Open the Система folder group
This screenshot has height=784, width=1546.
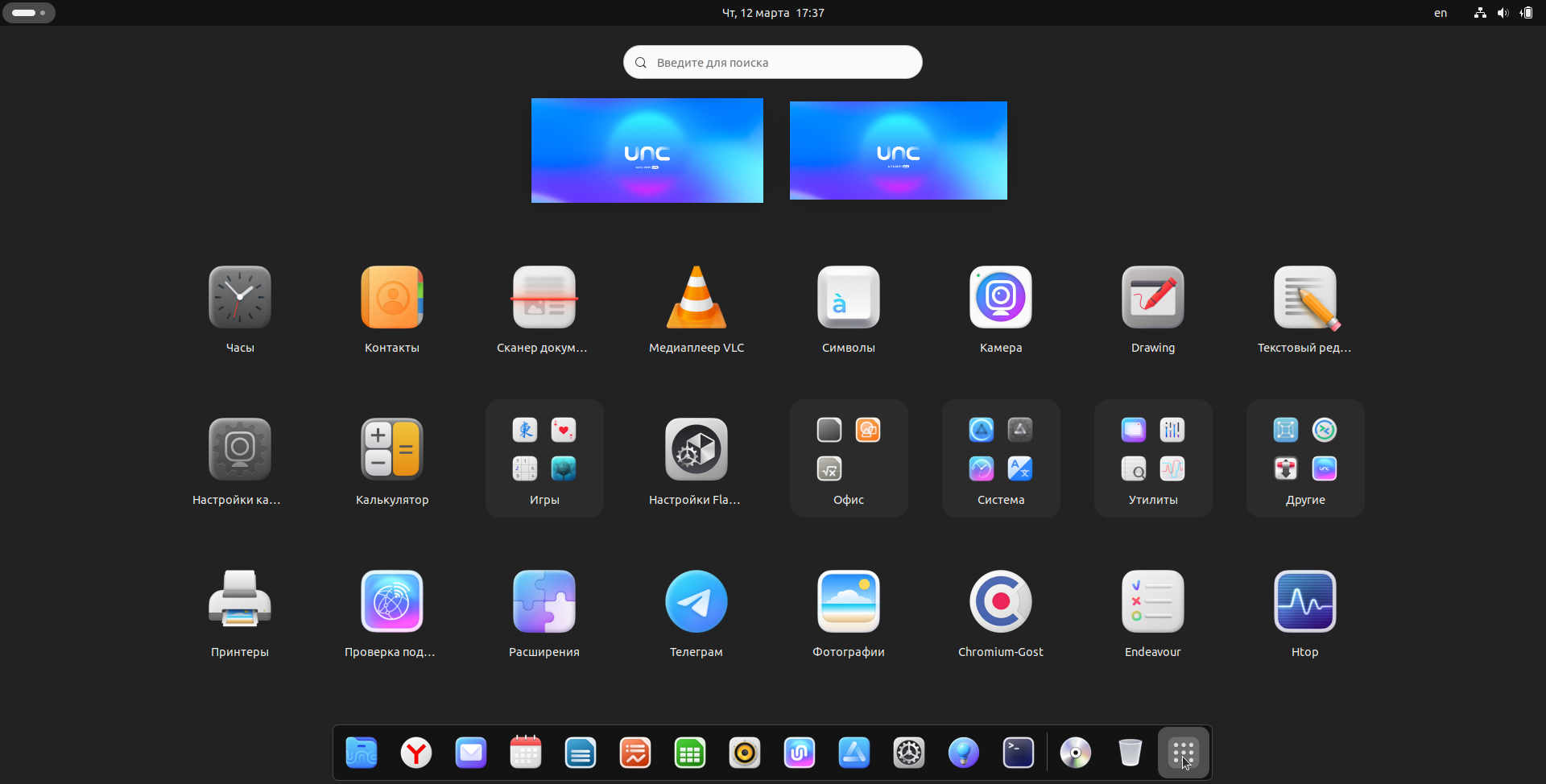coord(1000,458)
